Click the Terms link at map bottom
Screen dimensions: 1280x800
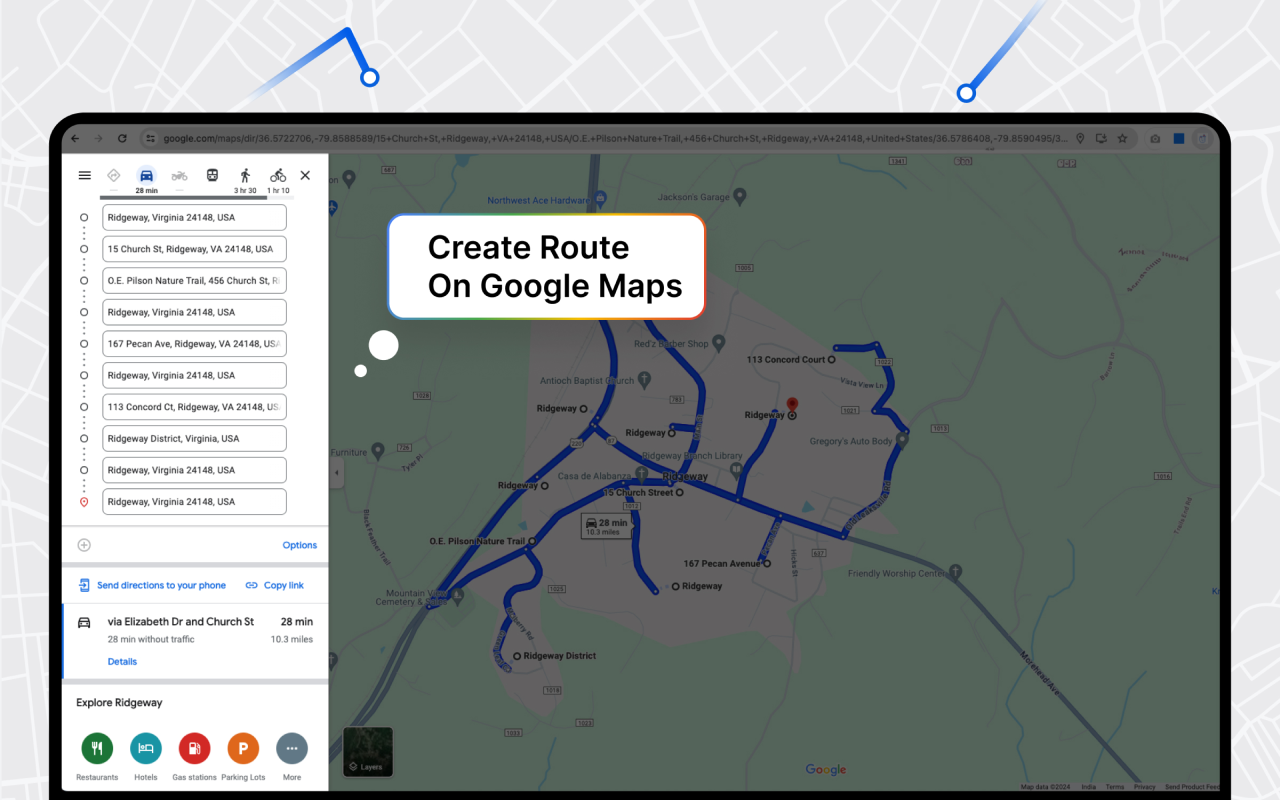pyautogui.click(x=1114, y=787)
